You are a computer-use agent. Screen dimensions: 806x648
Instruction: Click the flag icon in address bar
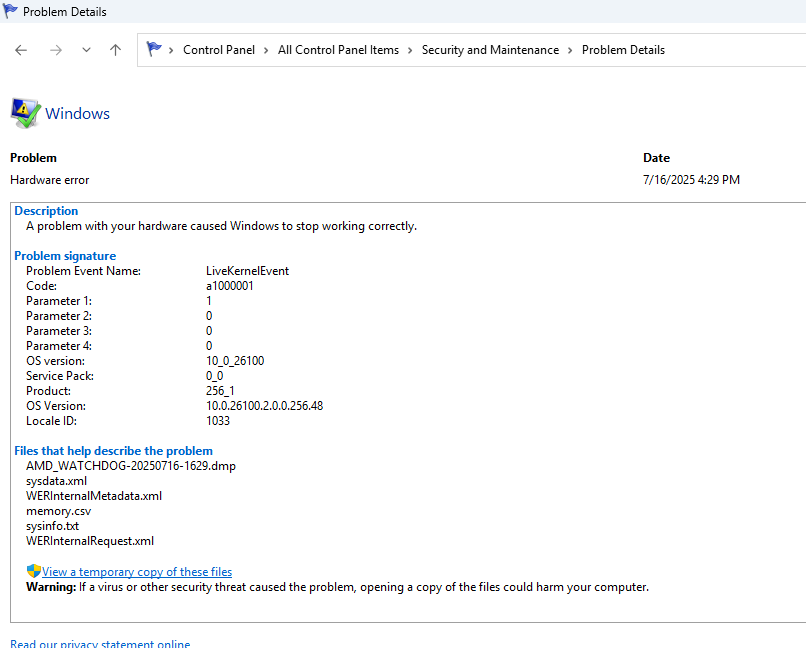154,49
